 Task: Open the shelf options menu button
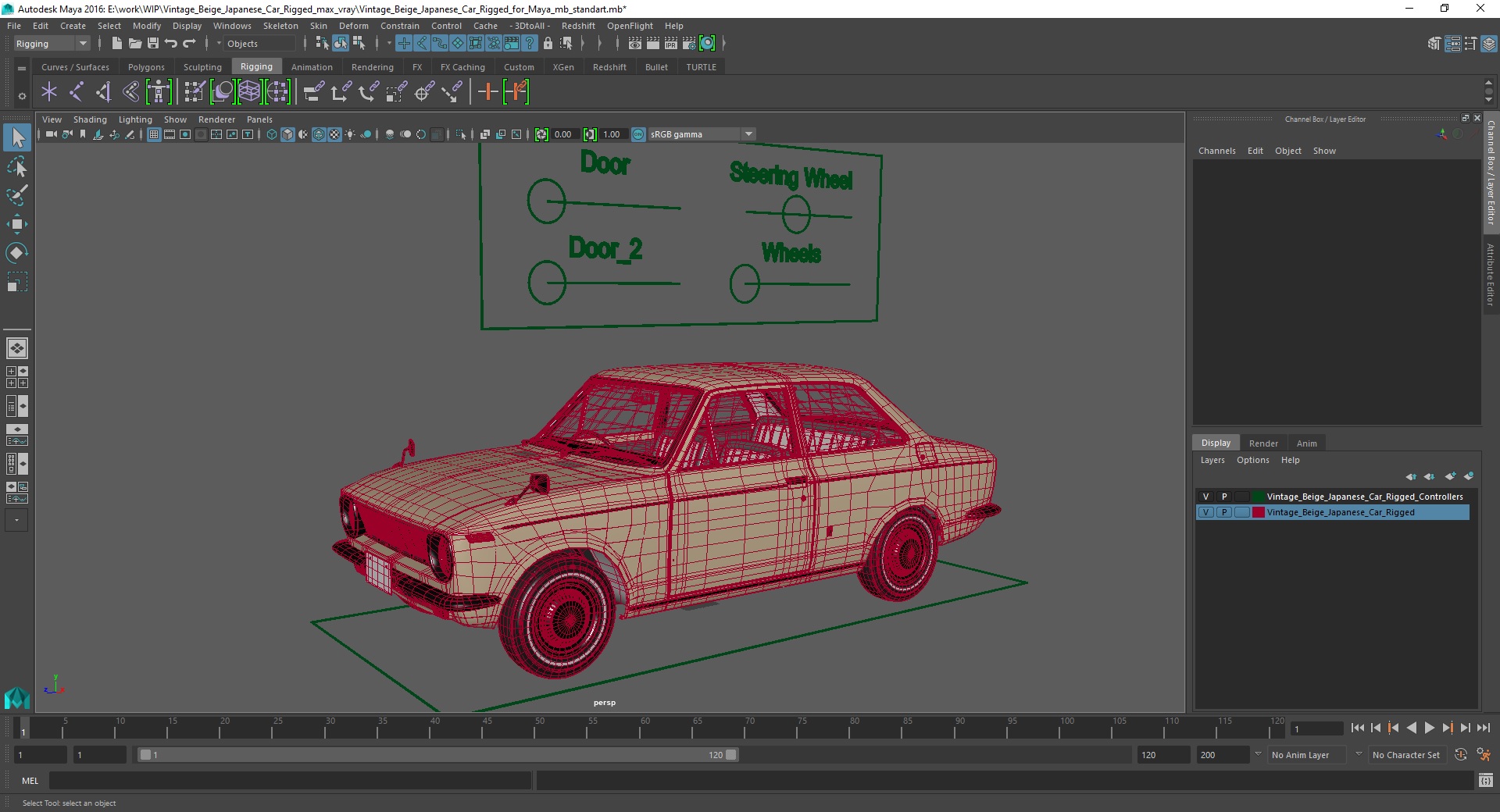click(x=22, y=96)
